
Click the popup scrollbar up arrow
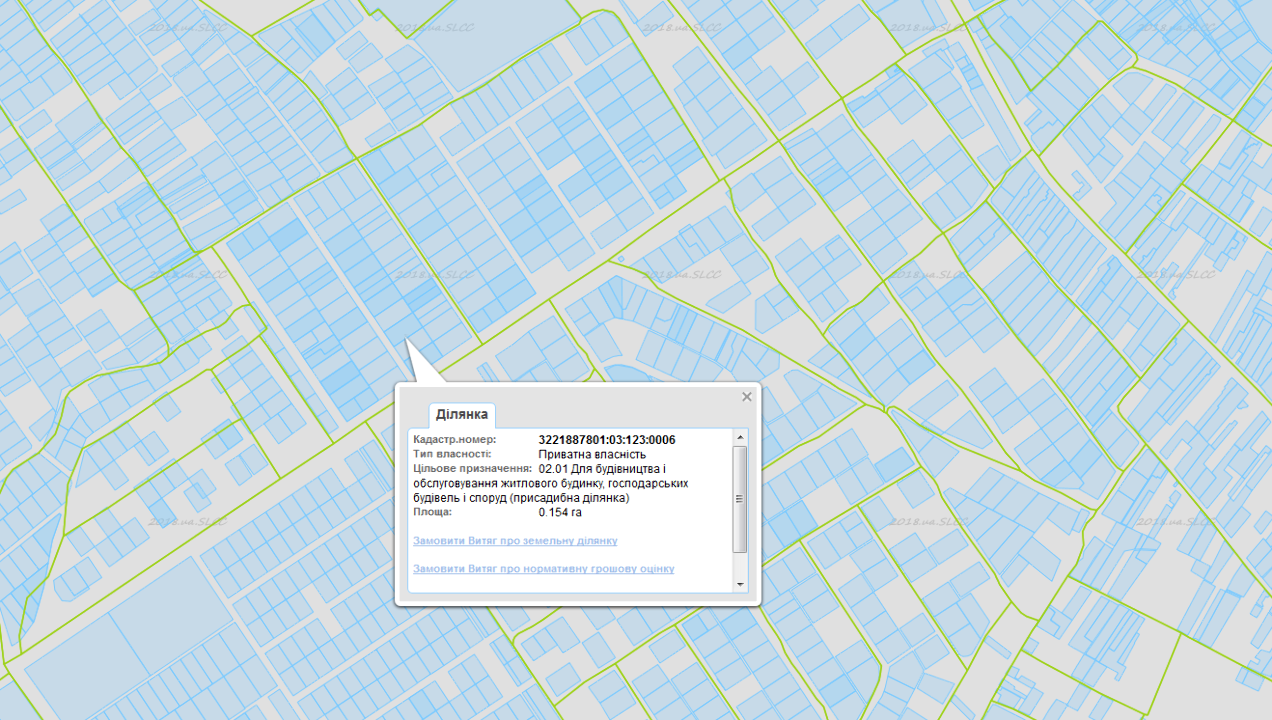click(x=740, y=438)
